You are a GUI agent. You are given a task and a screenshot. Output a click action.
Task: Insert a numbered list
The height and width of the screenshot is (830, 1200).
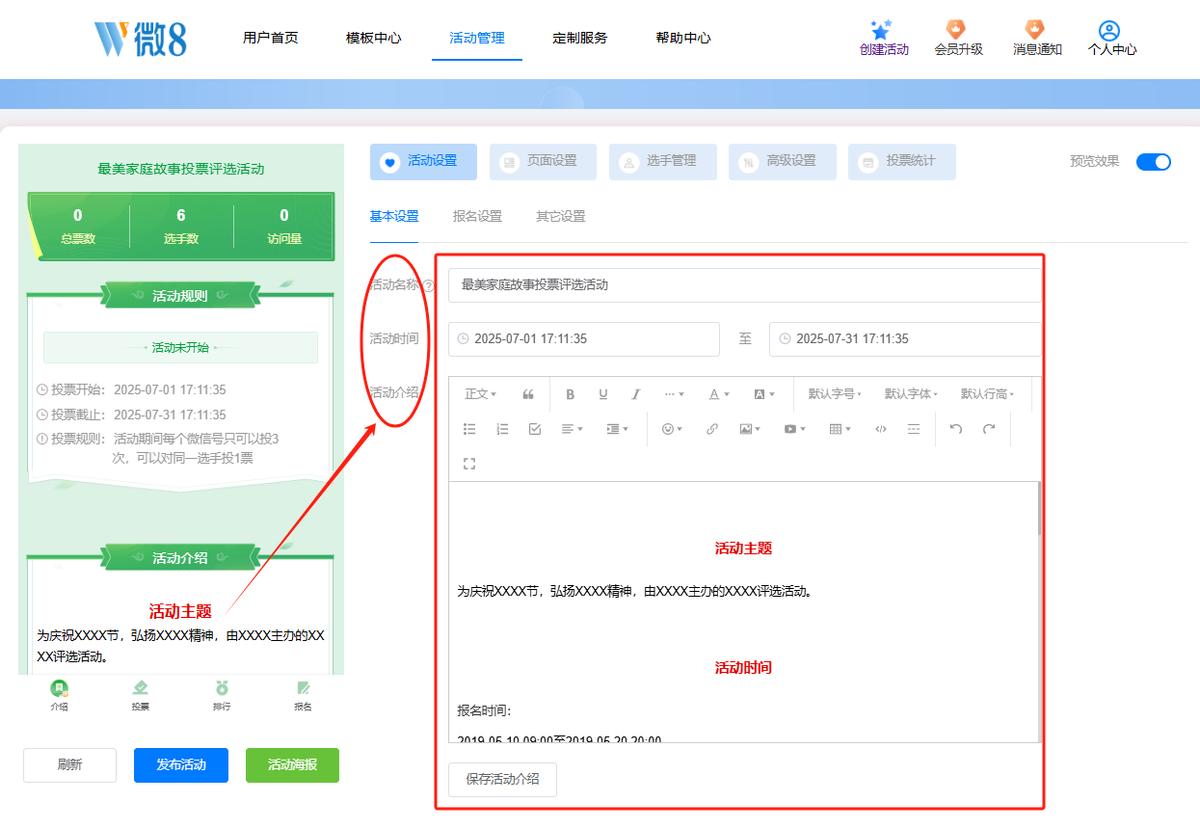pyautogui.click(x=502, y=429)
